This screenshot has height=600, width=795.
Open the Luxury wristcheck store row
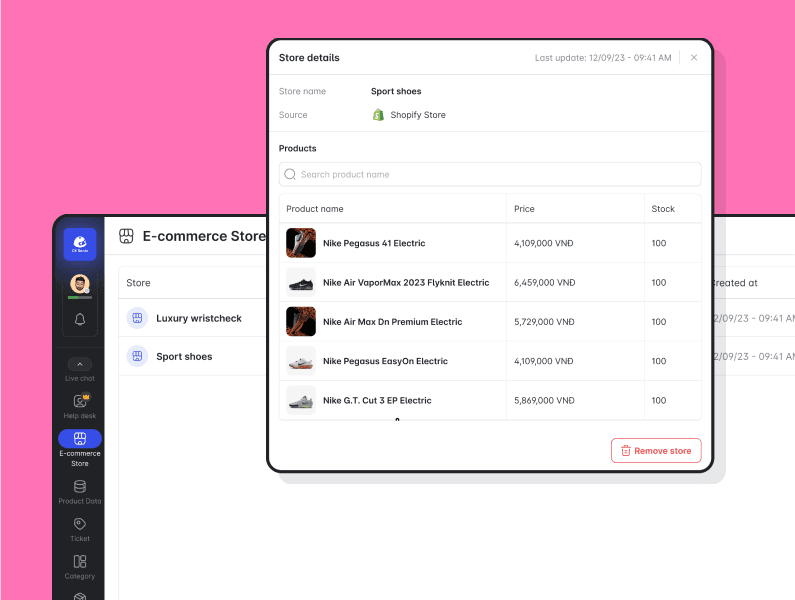click(193, 318)
